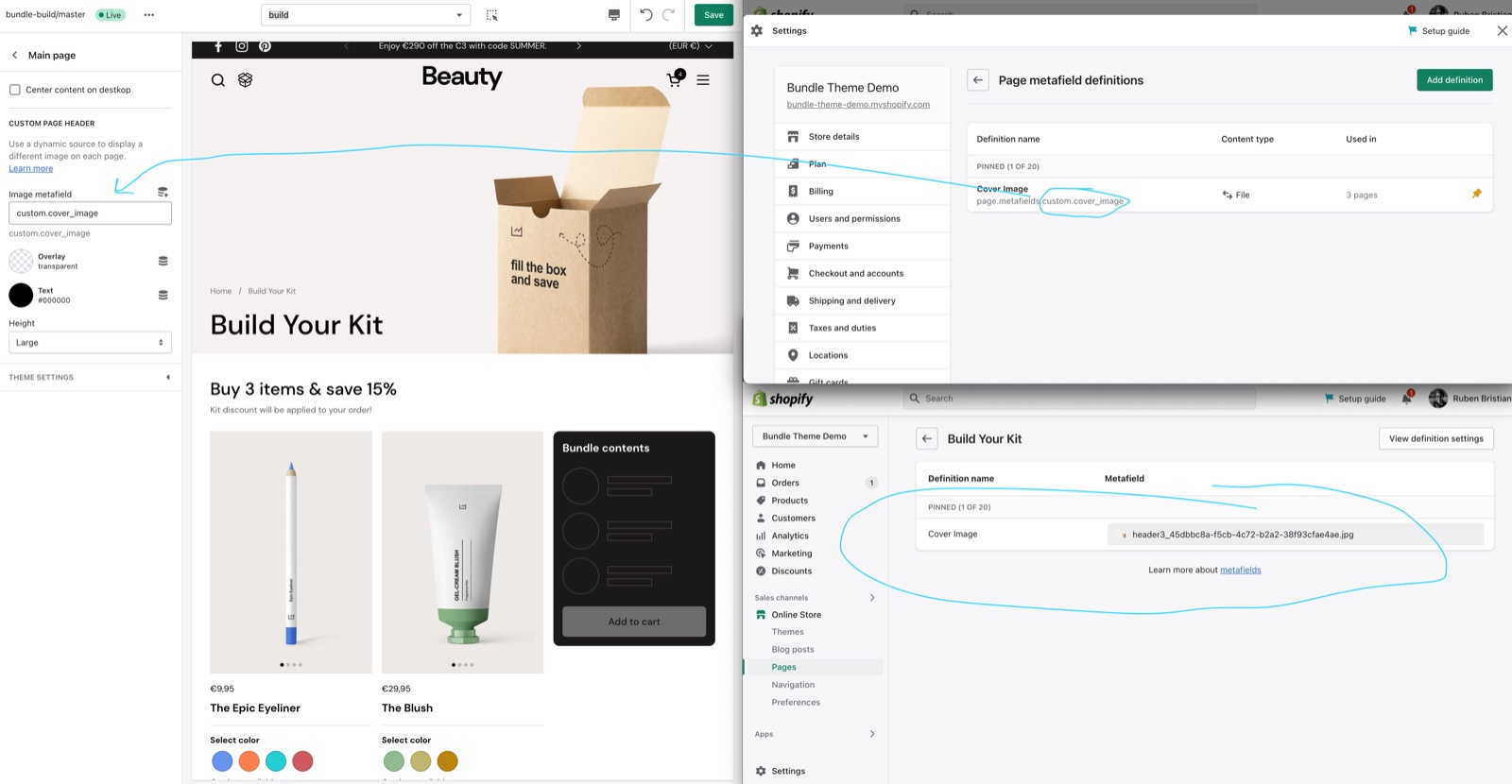1512x784 pixels.
Task: Close the Settings panel
Action: click(x=1502, y=30)
